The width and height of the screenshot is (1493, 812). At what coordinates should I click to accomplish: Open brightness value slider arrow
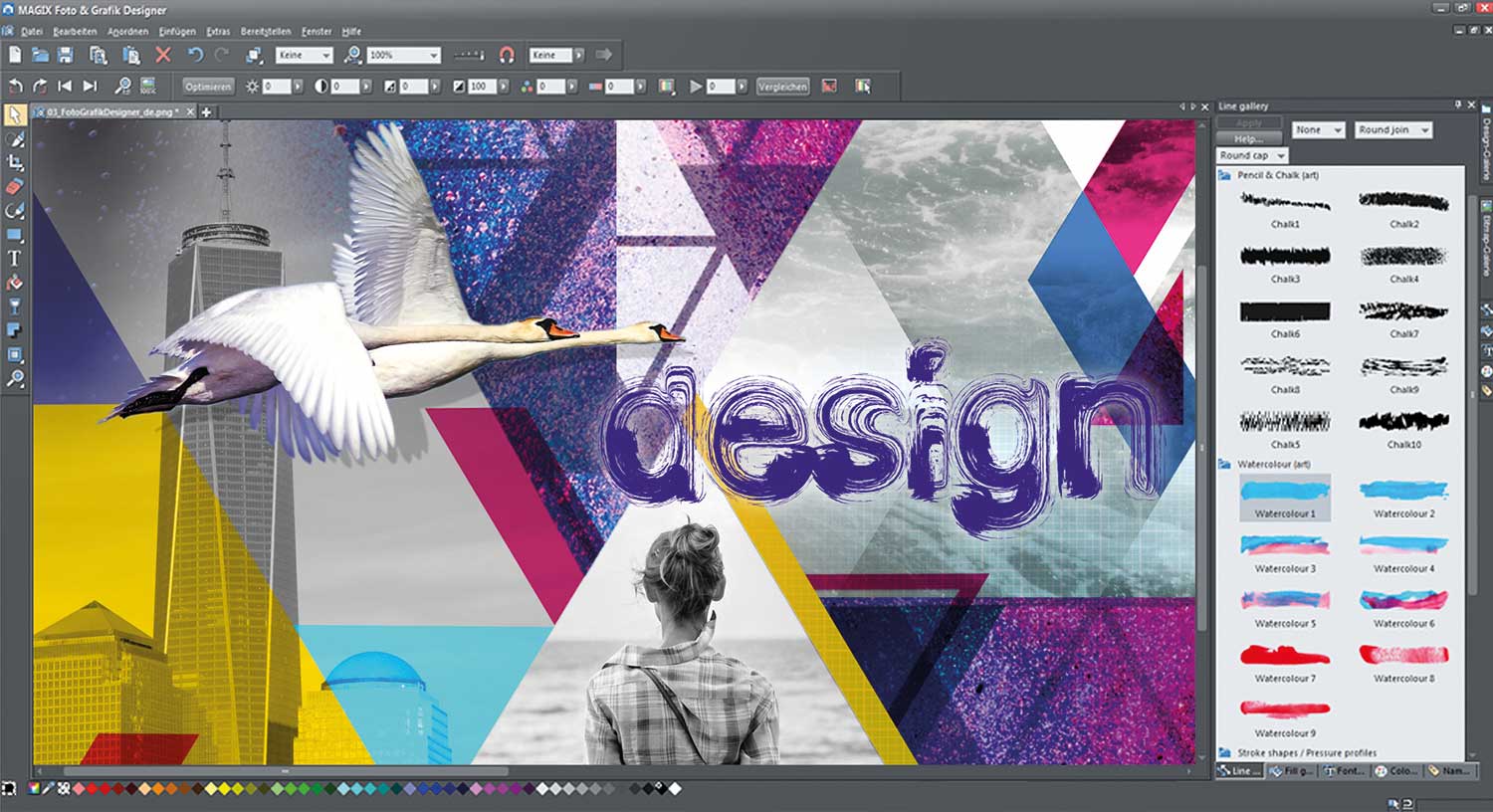298,87
